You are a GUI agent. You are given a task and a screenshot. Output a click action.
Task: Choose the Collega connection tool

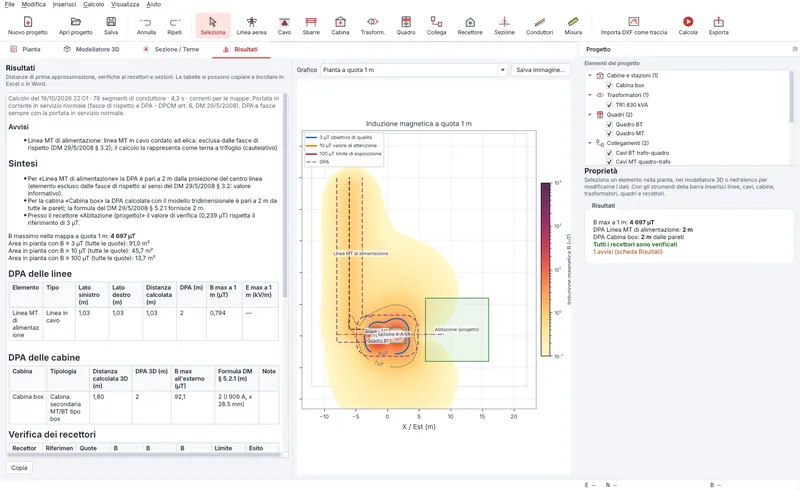click(x=436, y=26)
